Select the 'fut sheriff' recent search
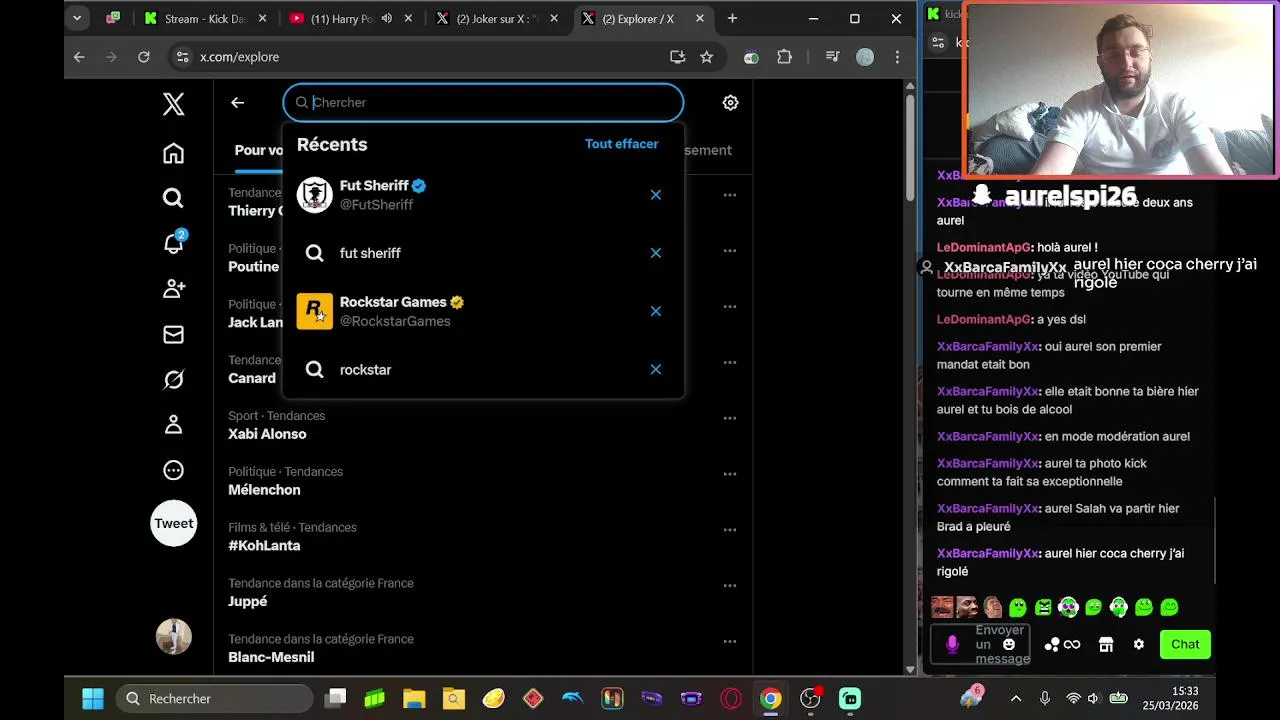This screenshot has width=1280, height=720. 483,253
